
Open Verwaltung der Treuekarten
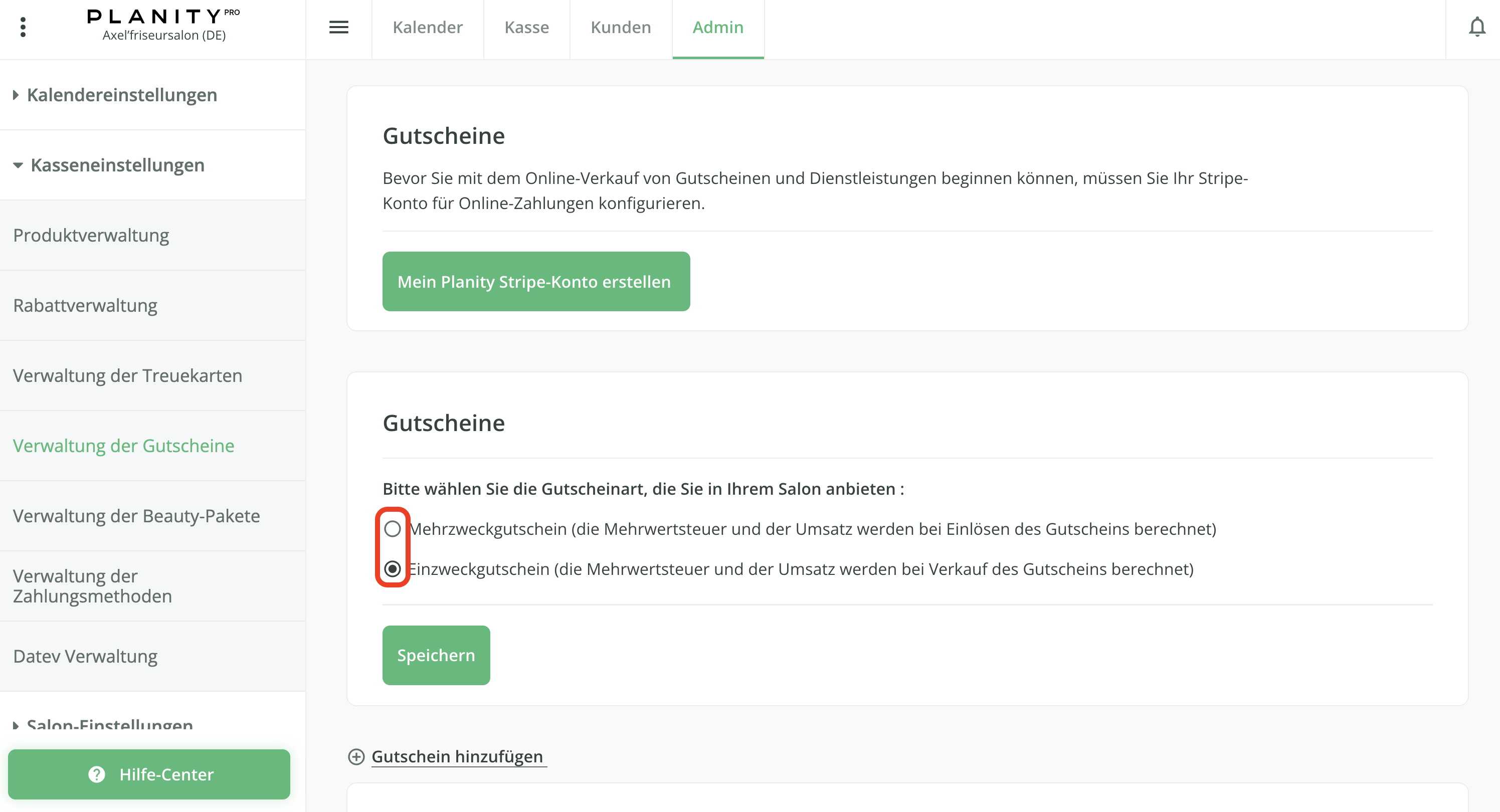pyautogui.click(x=127, y=375)
